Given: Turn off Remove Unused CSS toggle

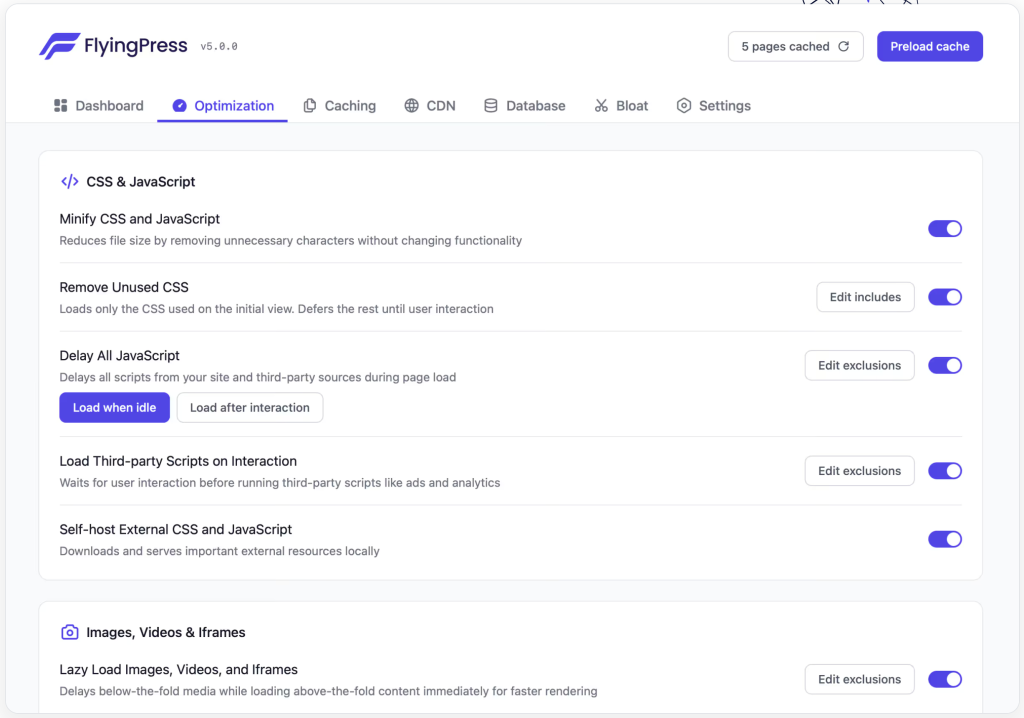Looking at the screenshot, I should [x=945, y=297].
